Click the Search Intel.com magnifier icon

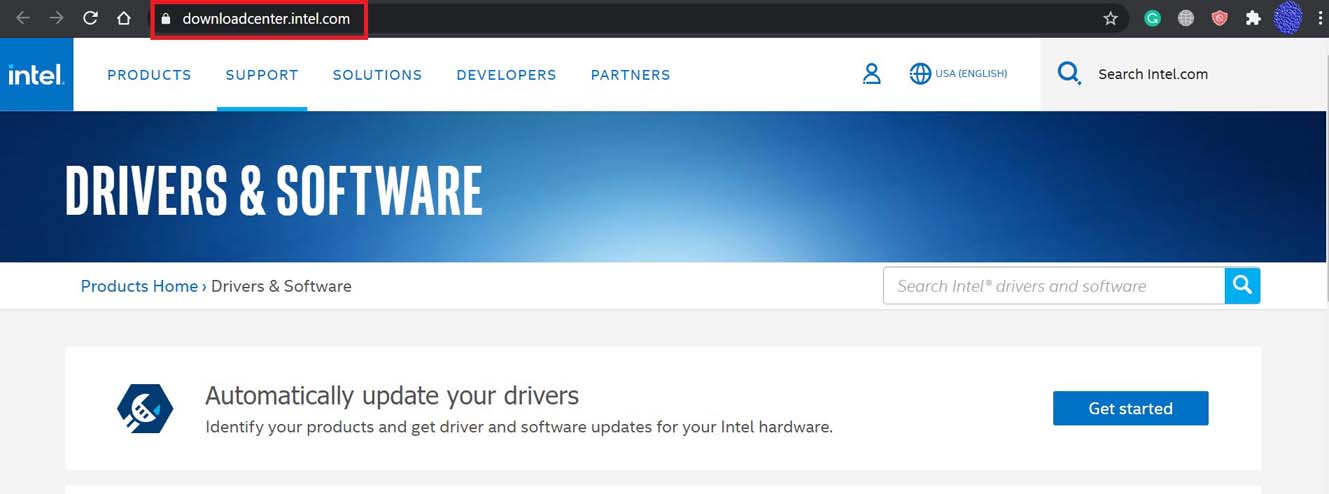click(1069, 74)
